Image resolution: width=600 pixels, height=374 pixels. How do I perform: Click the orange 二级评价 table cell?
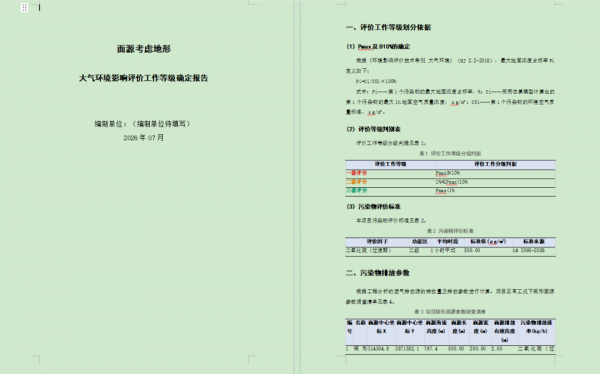pyautogui.click(x=390, y=182)
